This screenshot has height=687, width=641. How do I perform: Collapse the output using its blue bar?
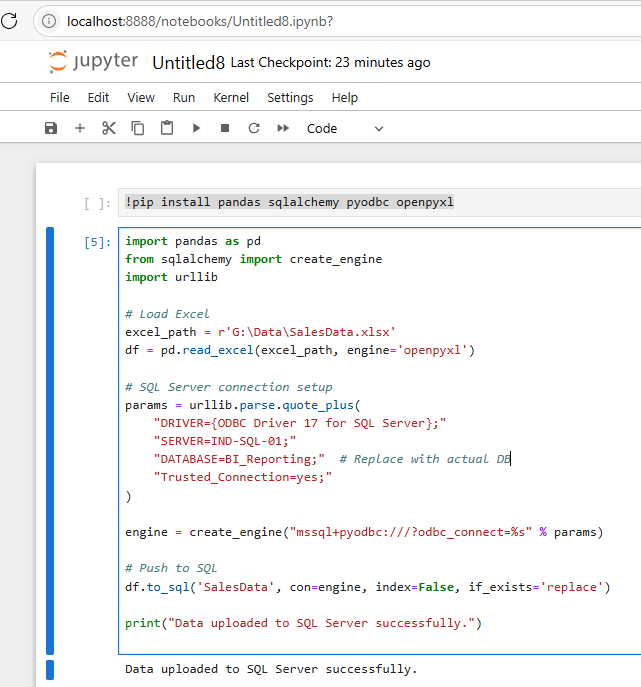(x=50, y=669)
